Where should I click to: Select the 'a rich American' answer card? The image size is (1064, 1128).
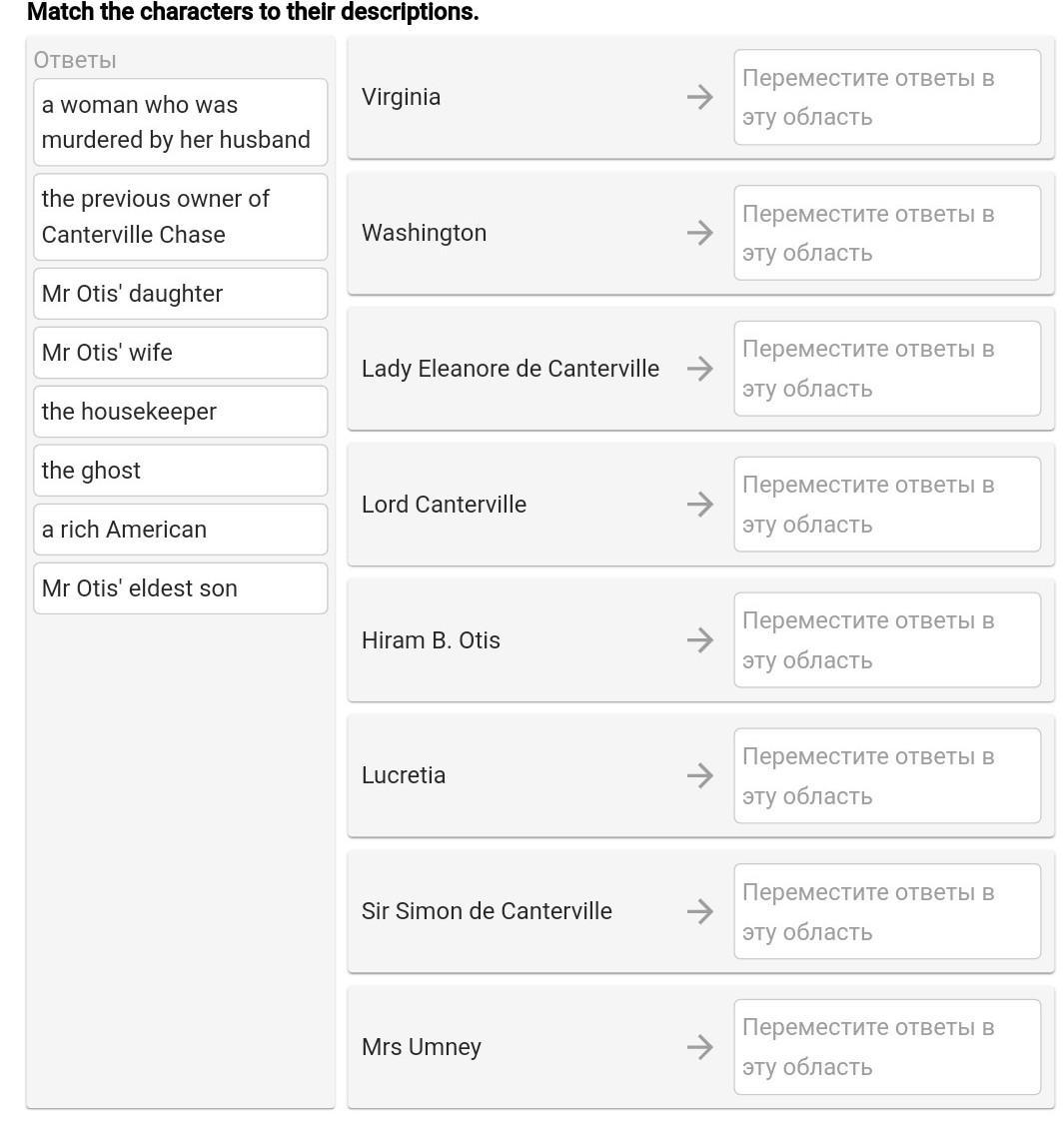(x=181, y=530)
